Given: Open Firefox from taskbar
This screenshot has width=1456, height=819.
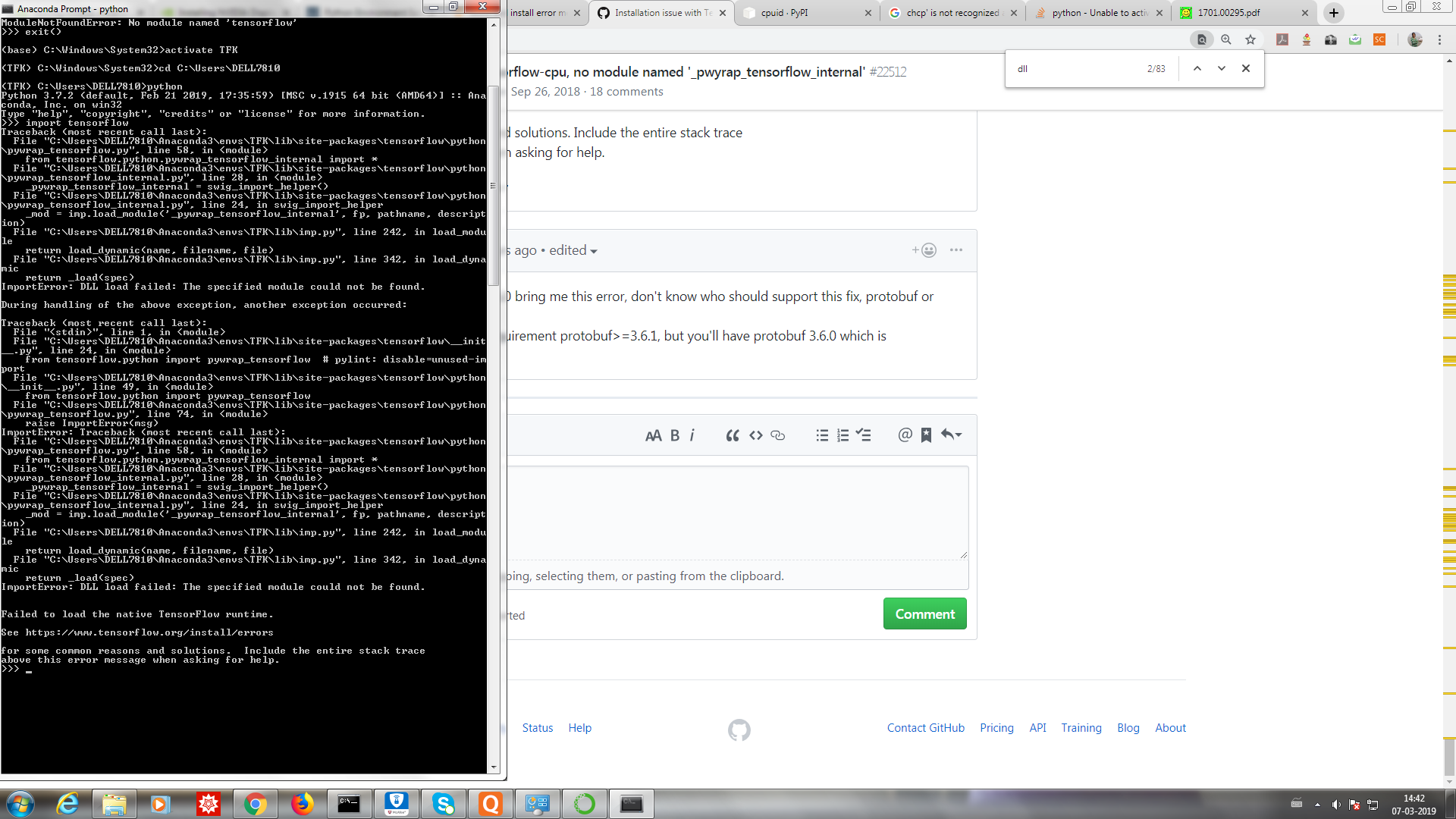Looking at the screenshot, I should pyautogui.click(x=303, y=804).
